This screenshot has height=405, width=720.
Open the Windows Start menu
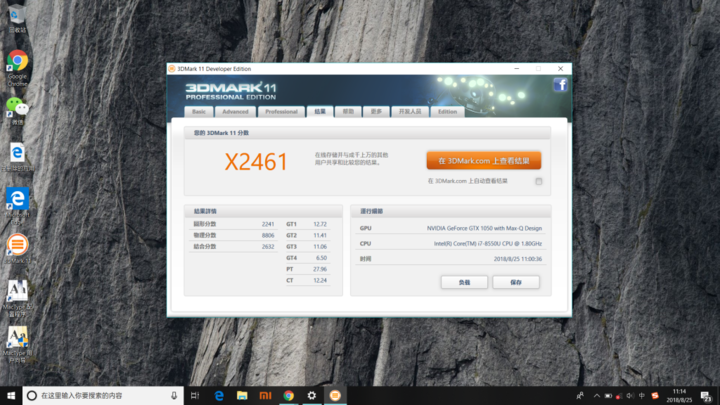pyautogui.click(x=11, y=395)
